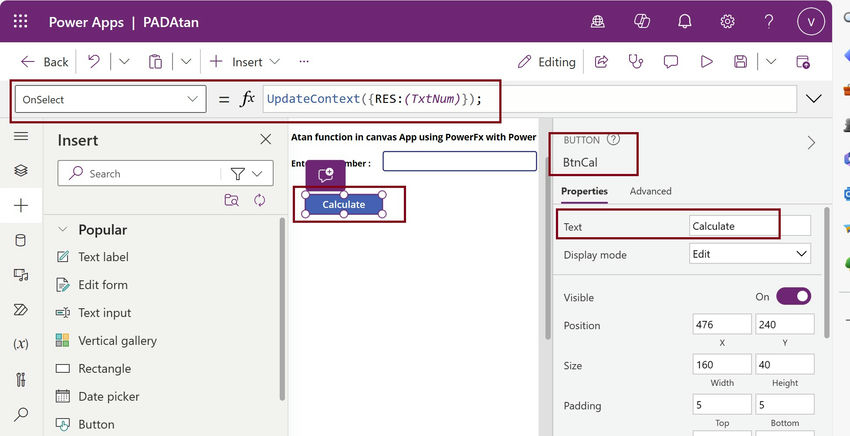
Task: Open more commands ellipsis
Action: click(x=304, y=62)
